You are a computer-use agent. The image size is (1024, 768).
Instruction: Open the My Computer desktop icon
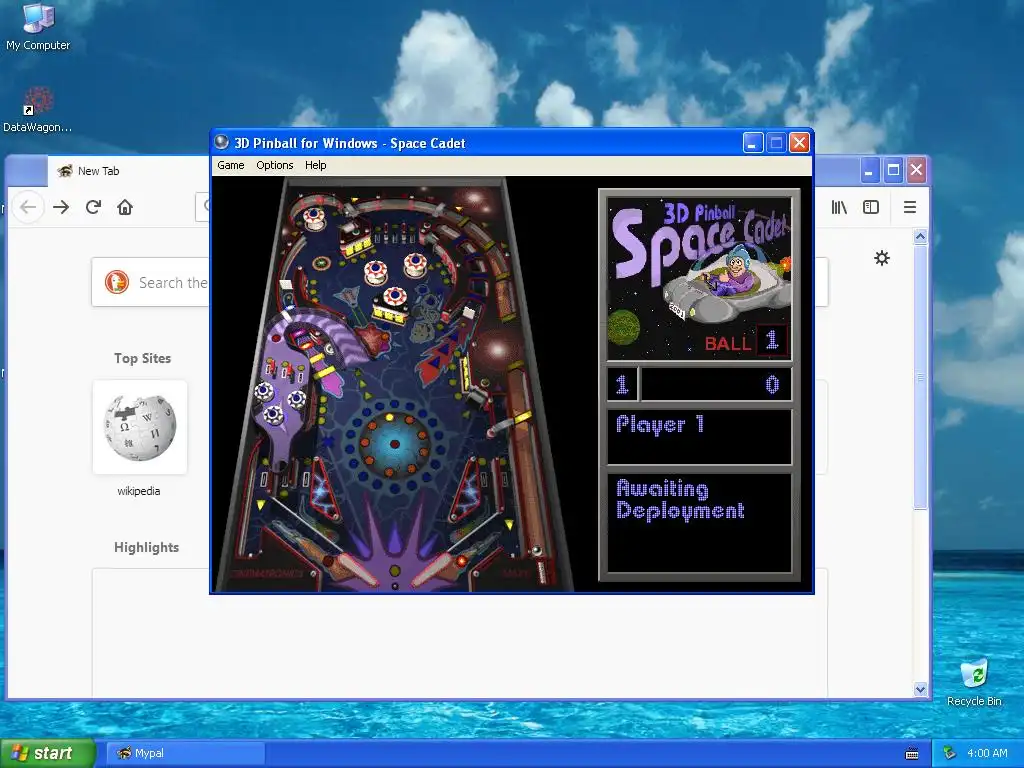pos(38,26)
